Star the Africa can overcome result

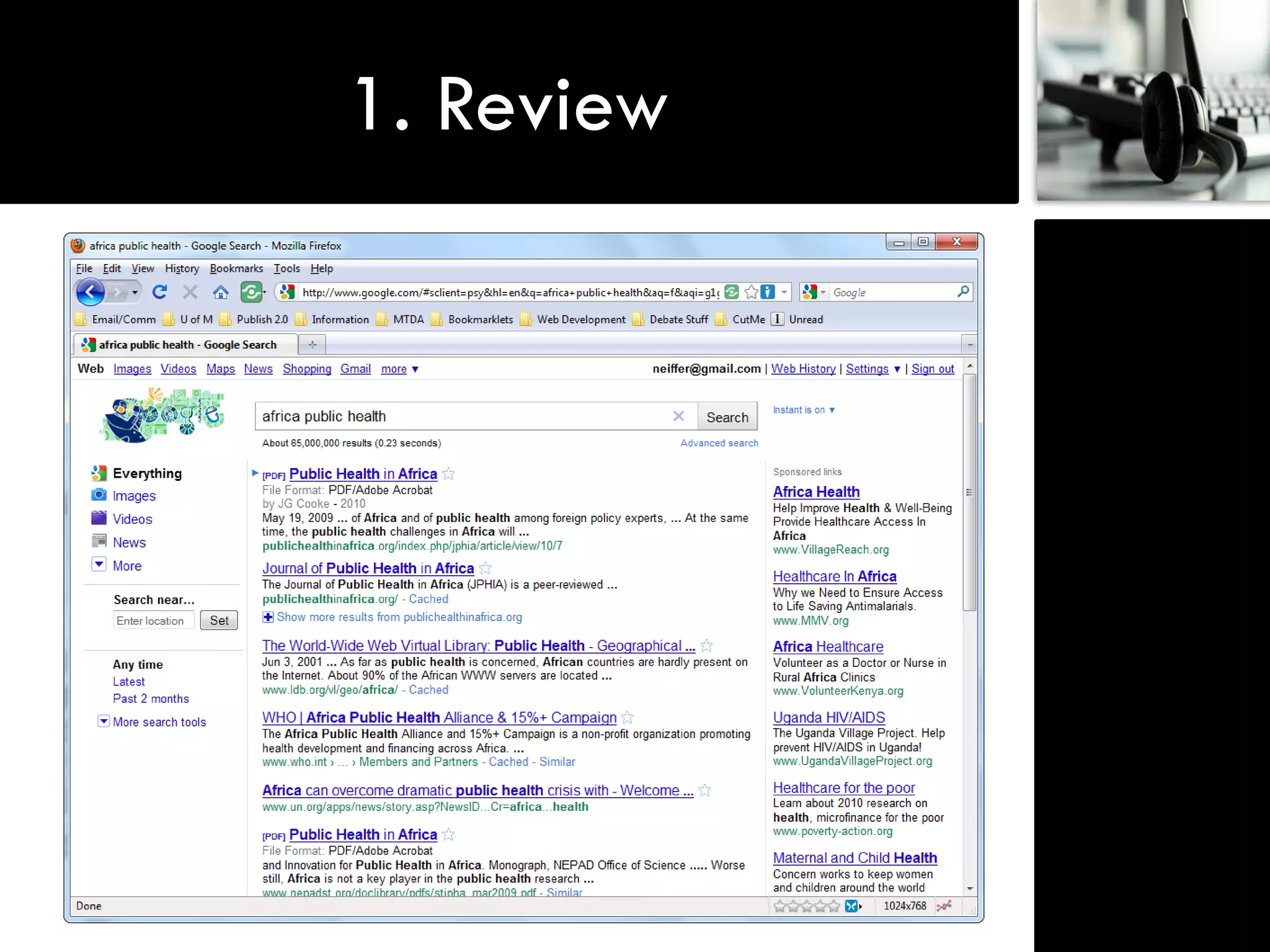[x=704, y=790]
